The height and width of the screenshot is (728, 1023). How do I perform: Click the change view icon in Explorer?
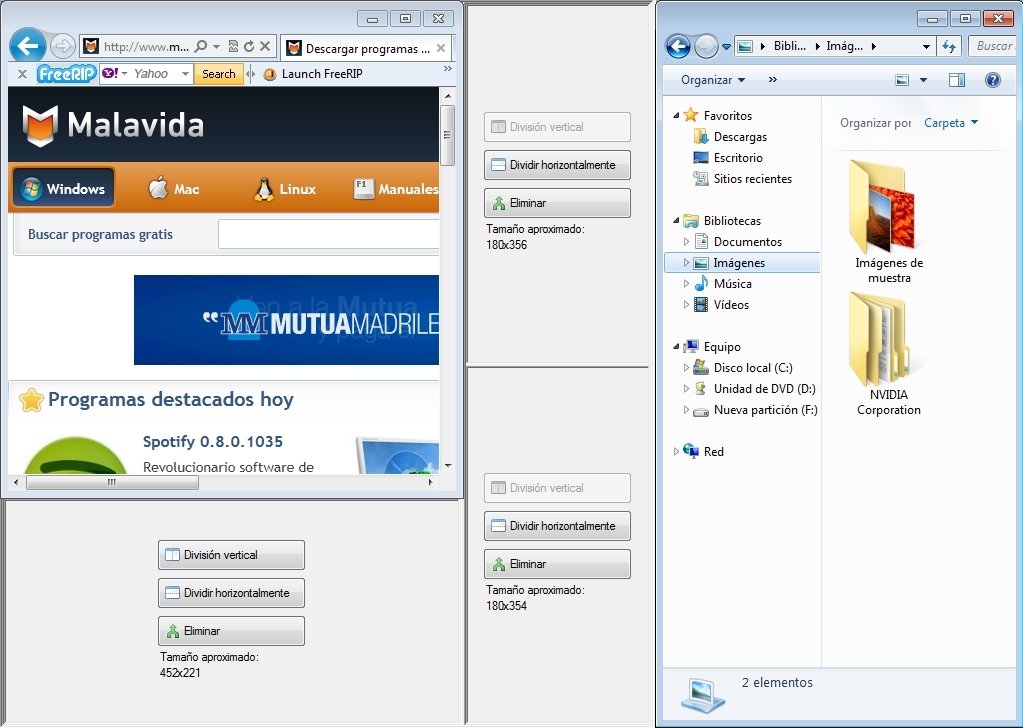902,80
